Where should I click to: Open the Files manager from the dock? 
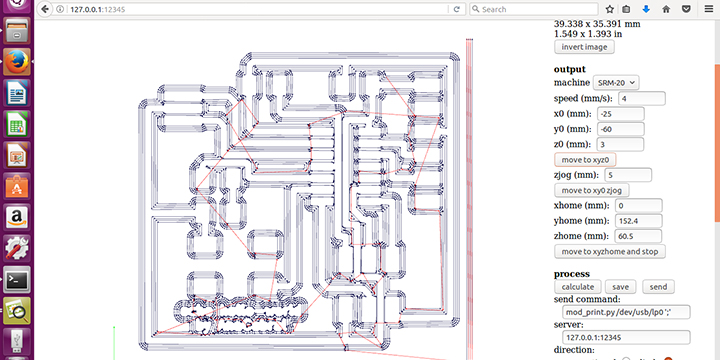(x=17, y=32)
